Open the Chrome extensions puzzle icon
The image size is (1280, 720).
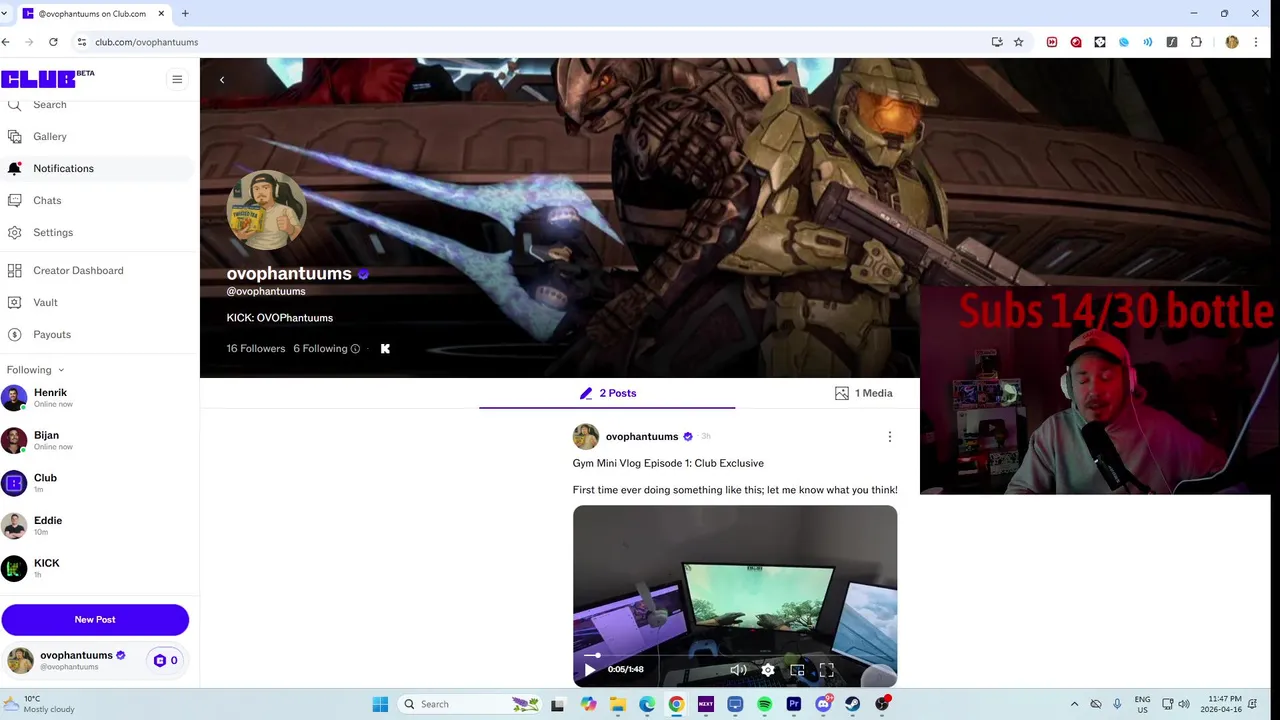click(1196, 42)
